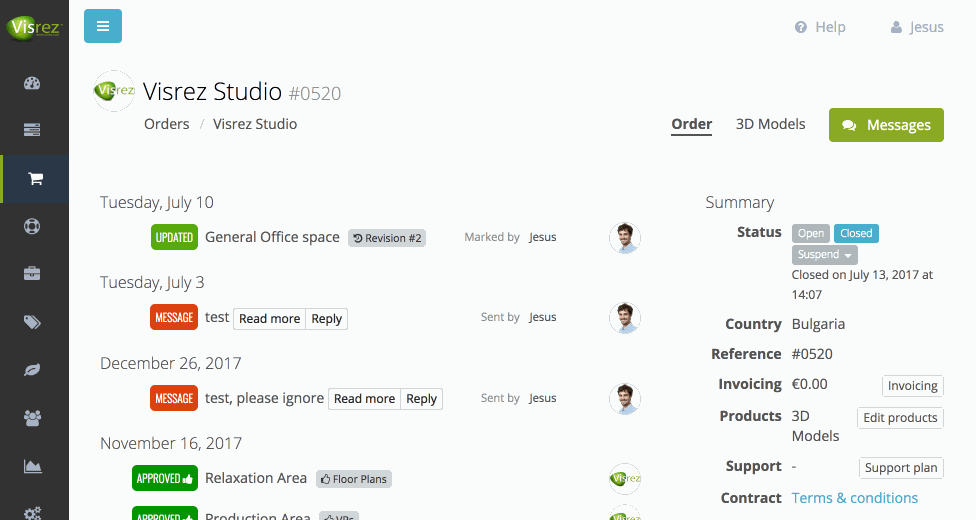Open the Invoicing button
Viewport: 976px width, 520px height.
pos(913,385)
